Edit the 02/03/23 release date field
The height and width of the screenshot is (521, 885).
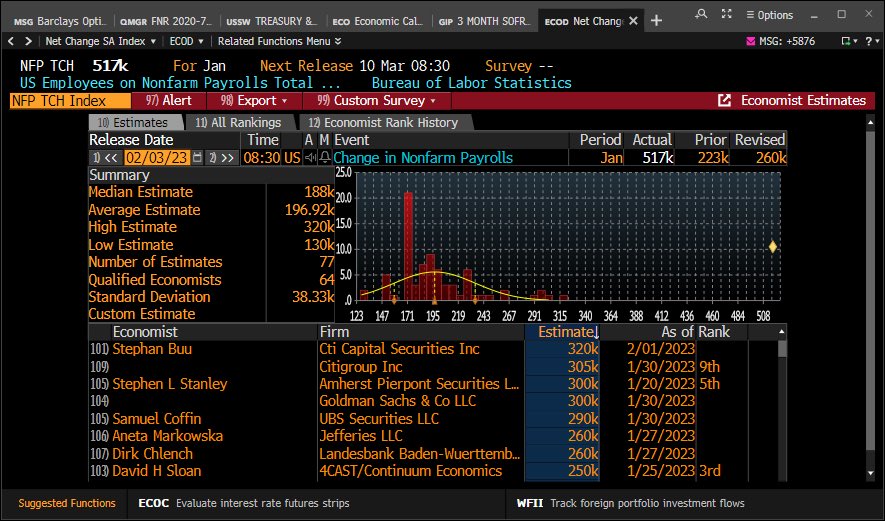[x=156, y=157]
